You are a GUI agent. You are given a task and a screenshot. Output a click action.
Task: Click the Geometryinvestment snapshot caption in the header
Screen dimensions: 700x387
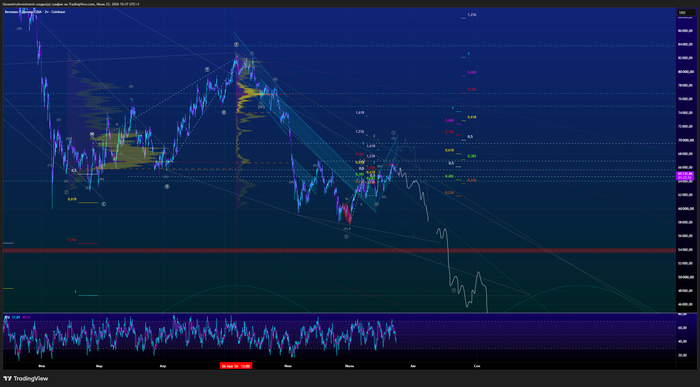click(71, 4)
